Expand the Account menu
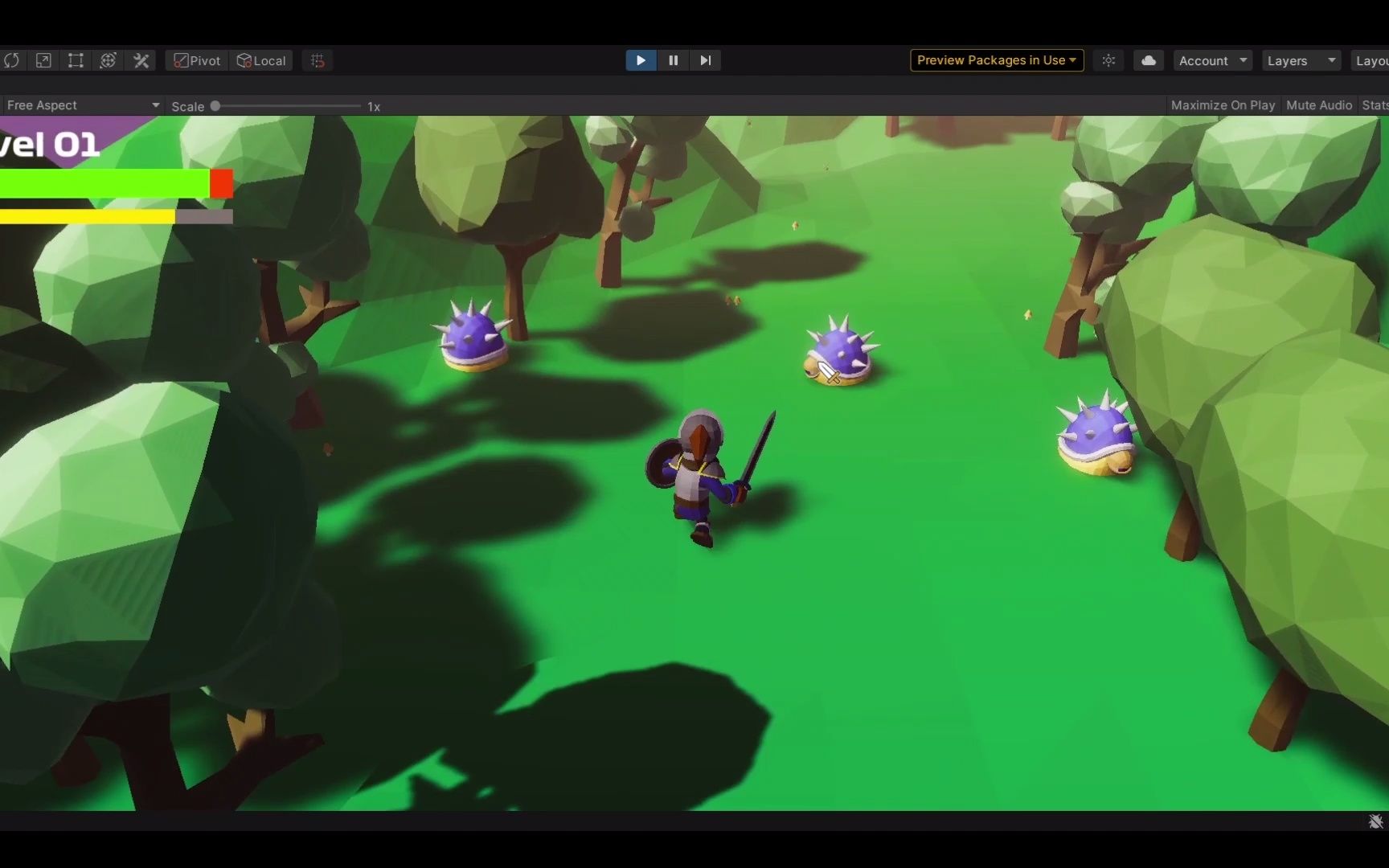The height and width of the screenshot is (868, 1389). coord(1211,60)
